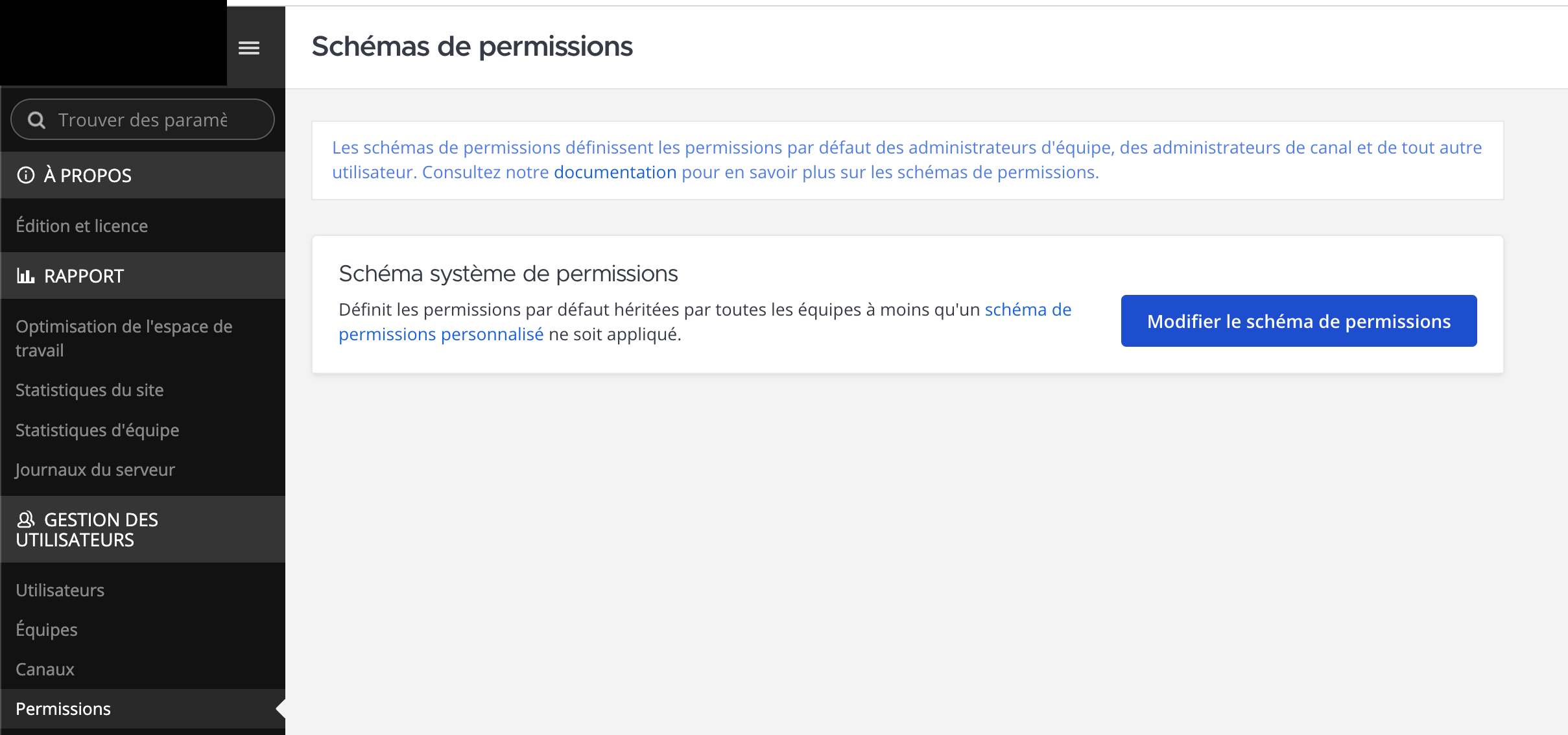Open Optimisation de l'espace de travail
This screenshot has height=735, width=1568.
tap(123, 338)
